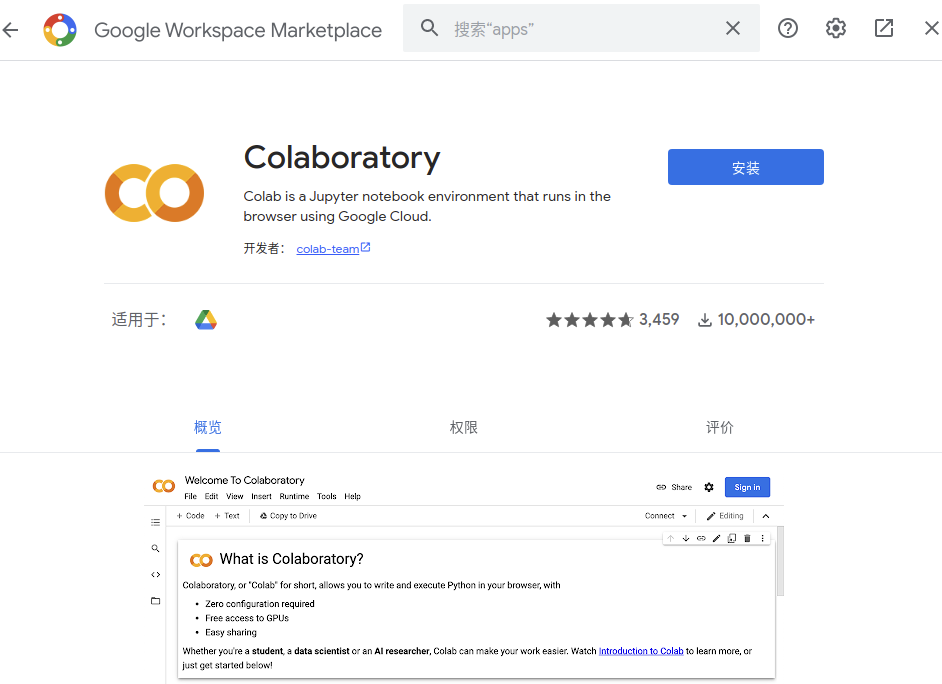The image size is (942, 684).
Task: Open the settings gear icon in header
Action: [x=836, y=28]
